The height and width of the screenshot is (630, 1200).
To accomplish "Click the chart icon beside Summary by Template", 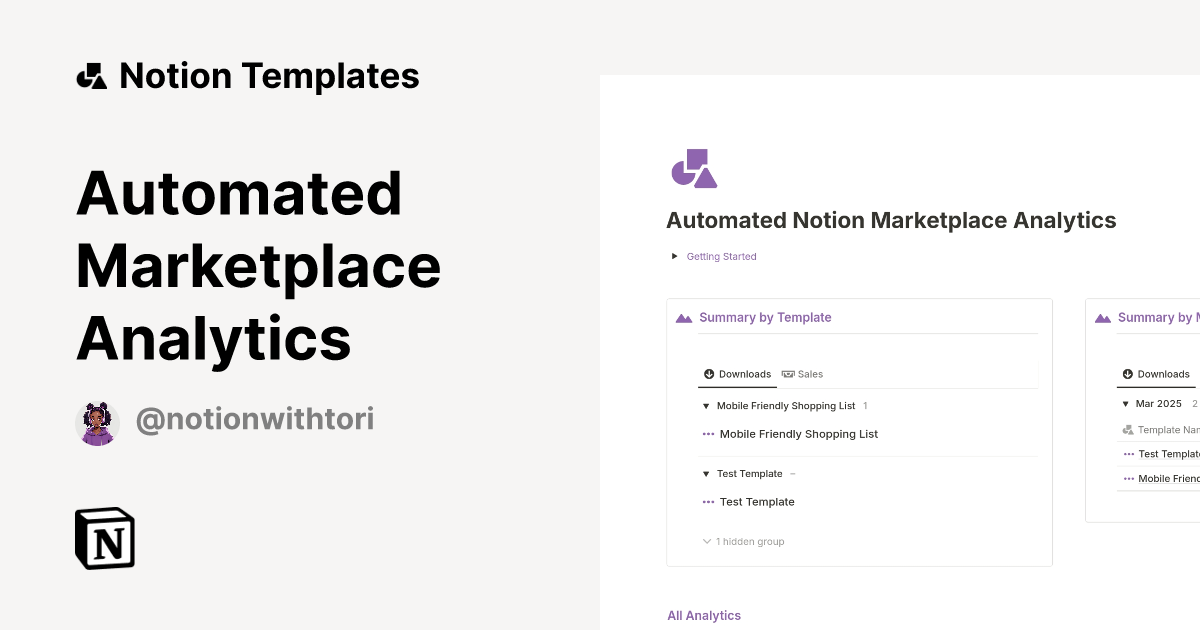I will pos(683,317).
